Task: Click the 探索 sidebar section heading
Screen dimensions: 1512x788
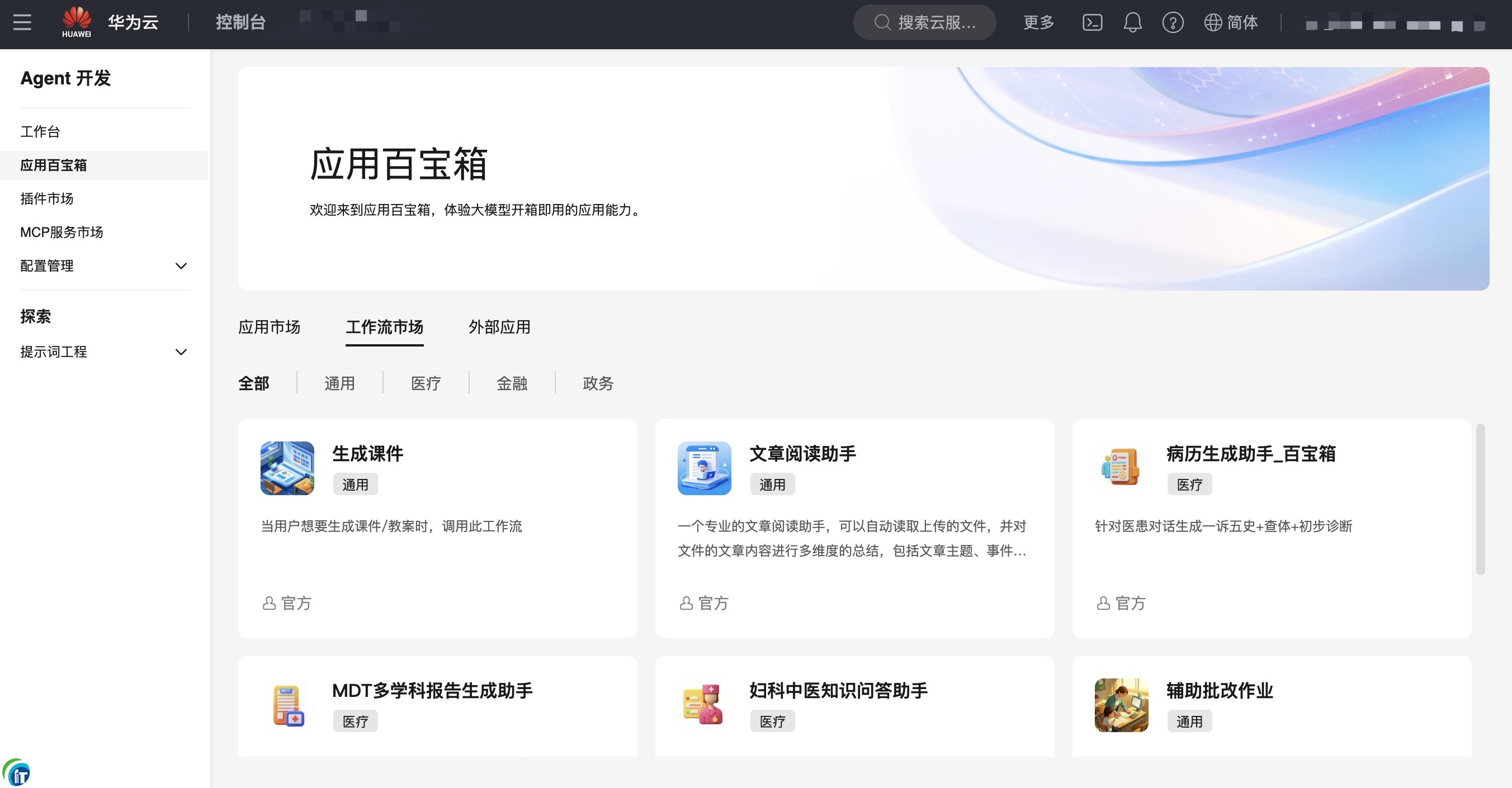Action: coord(35,316)
